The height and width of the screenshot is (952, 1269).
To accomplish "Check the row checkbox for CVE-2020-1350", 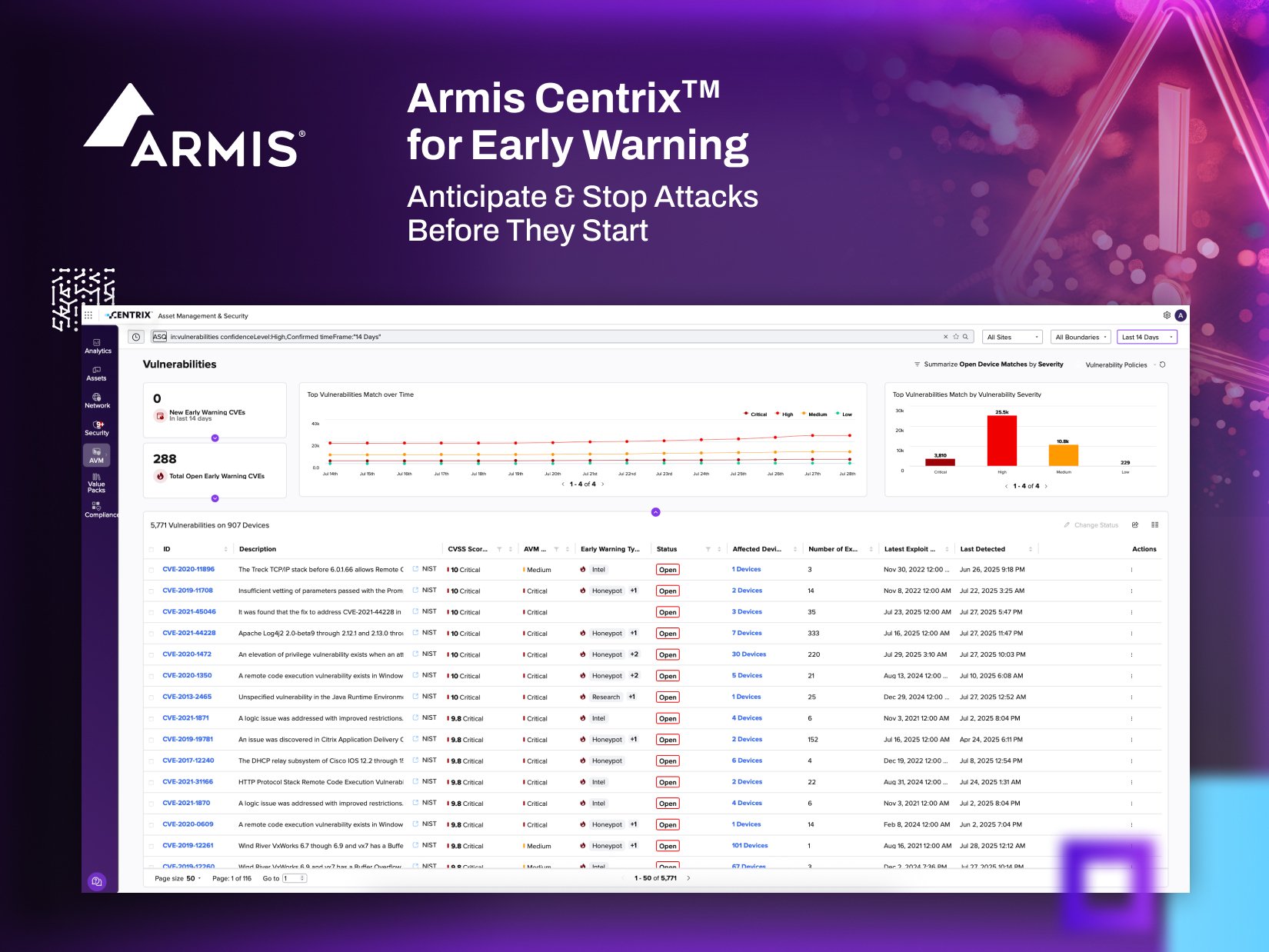I will [152, 676].
